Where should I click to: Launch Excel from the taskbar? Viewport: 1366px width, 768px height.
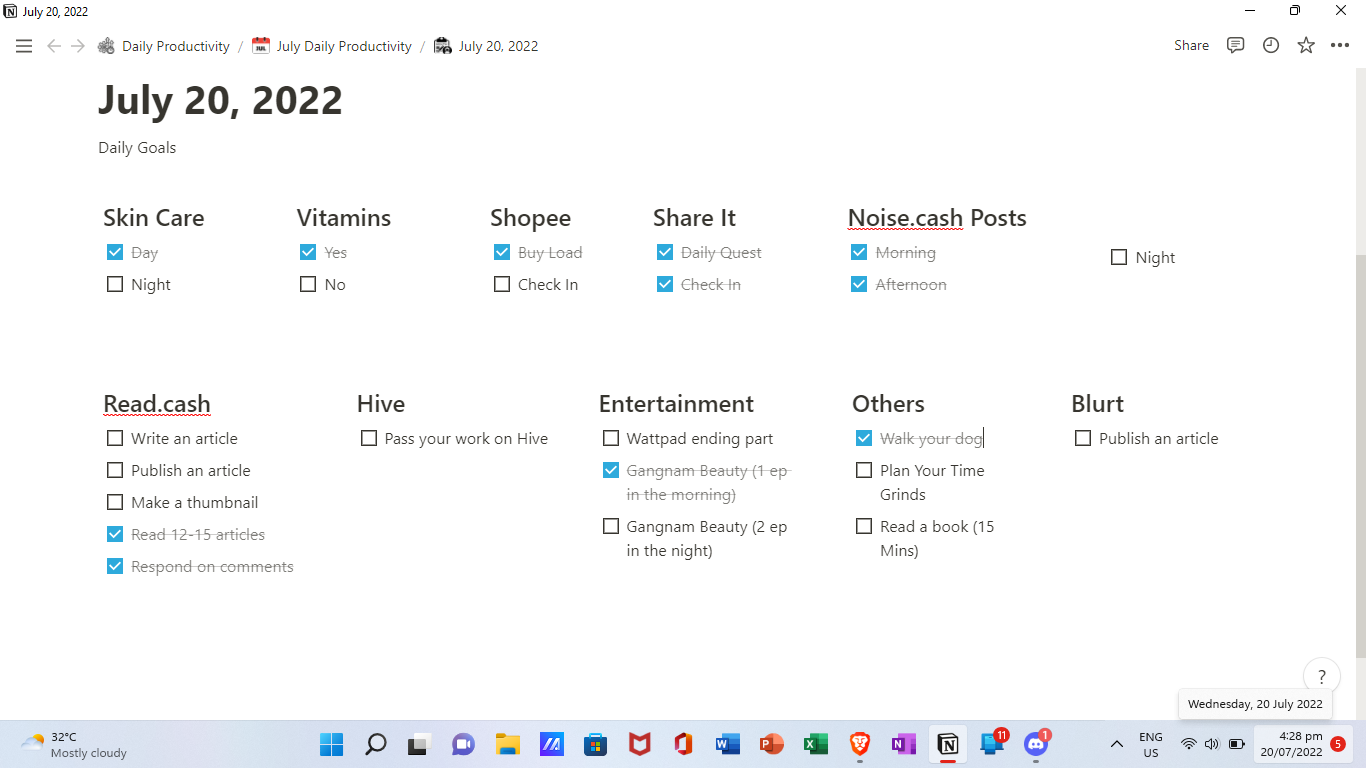815,744
